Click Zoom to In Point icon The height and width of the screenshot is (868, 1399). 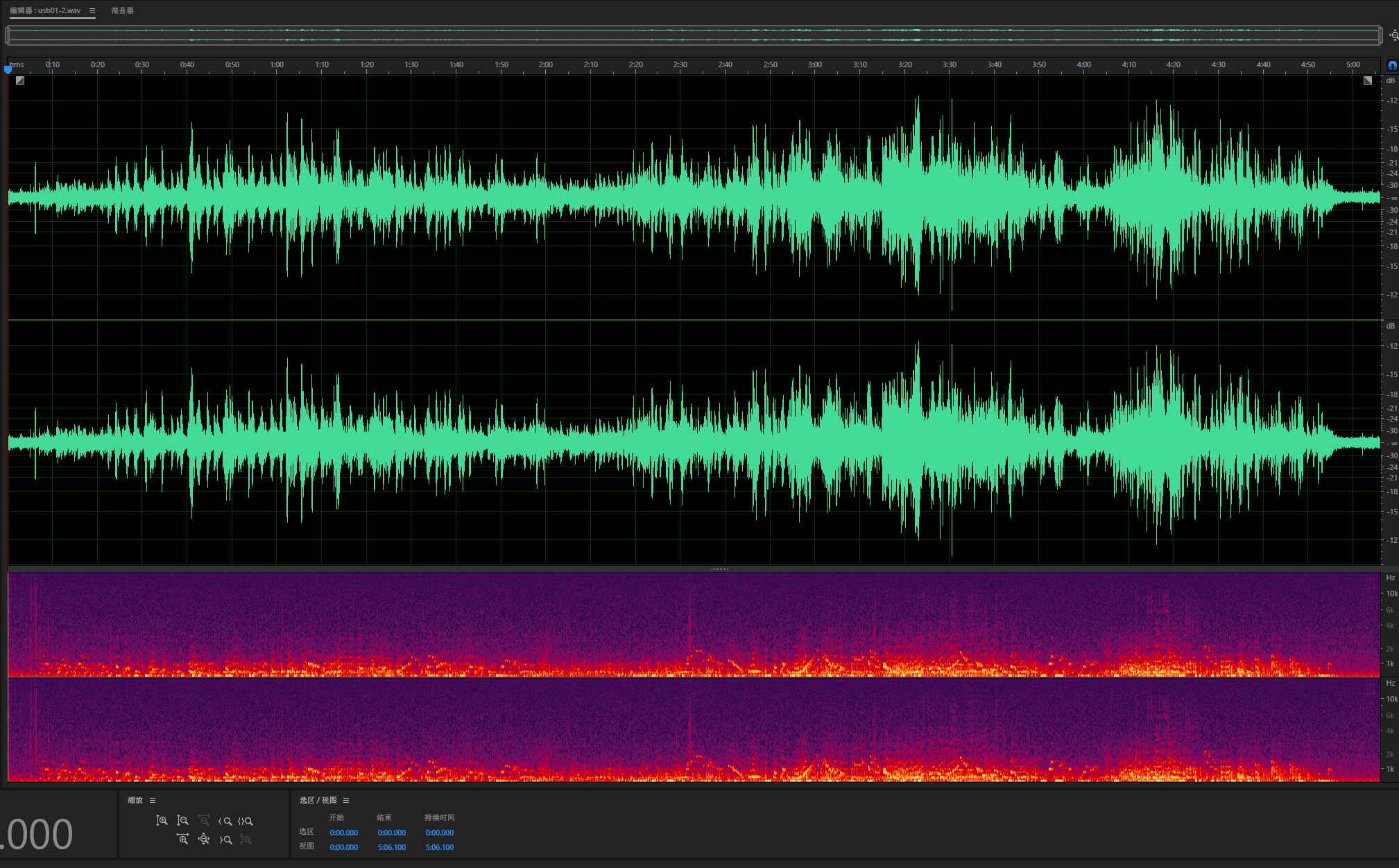tap(225, 822)
